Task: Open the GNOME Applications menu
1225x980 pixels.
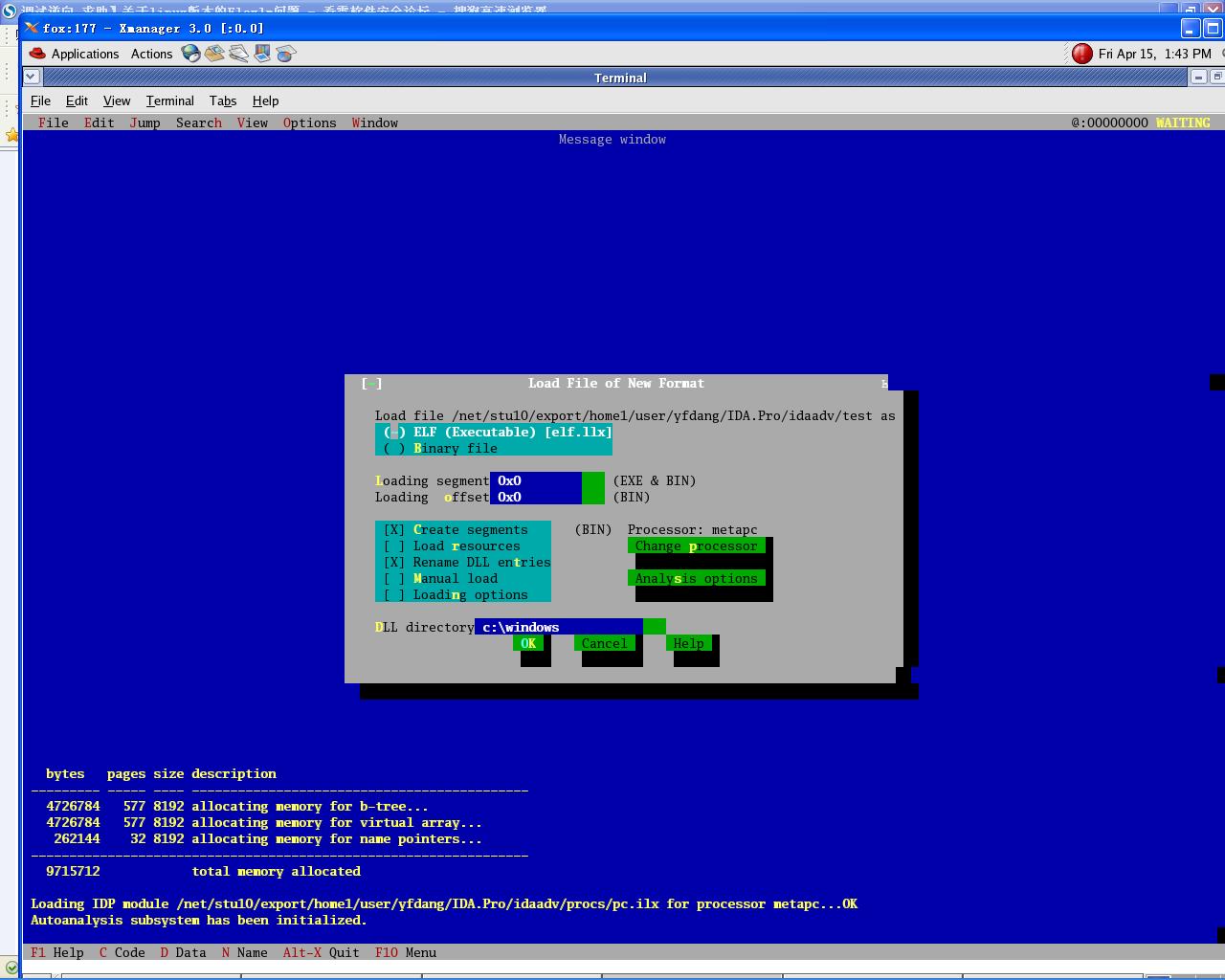Action: point(85,54)
